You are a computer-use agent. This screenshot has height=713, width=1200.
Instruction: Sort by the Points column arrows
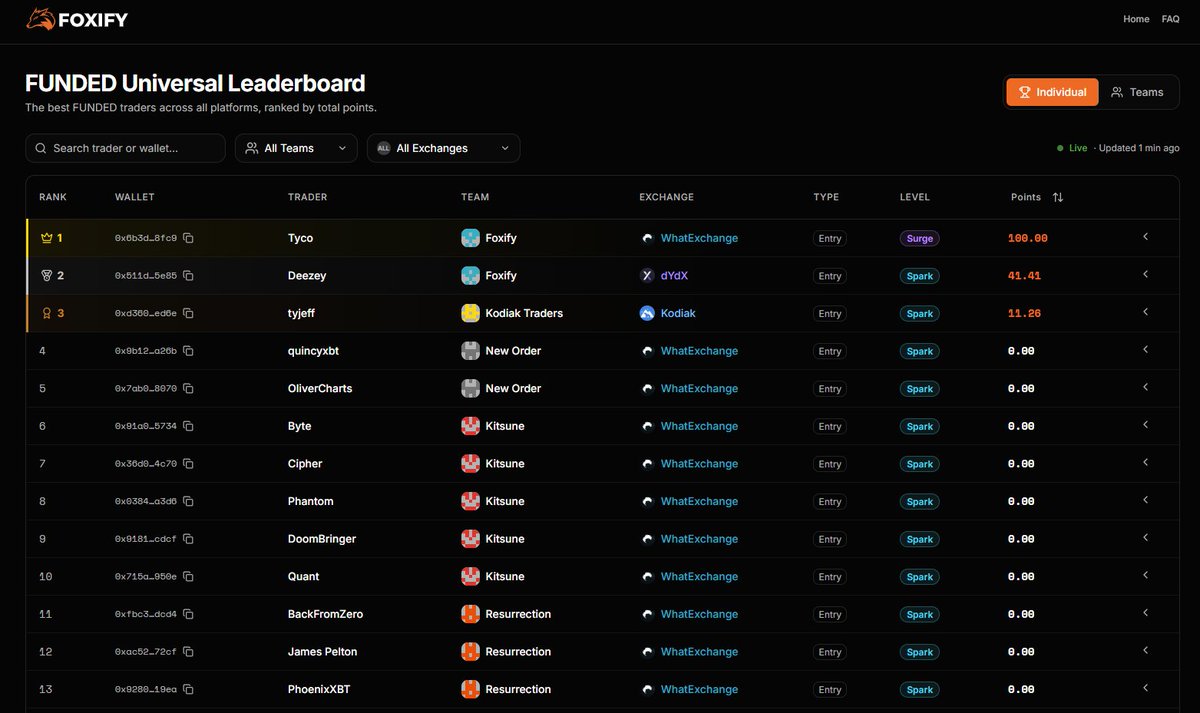pyautogui.click(x=1058, y=197)
